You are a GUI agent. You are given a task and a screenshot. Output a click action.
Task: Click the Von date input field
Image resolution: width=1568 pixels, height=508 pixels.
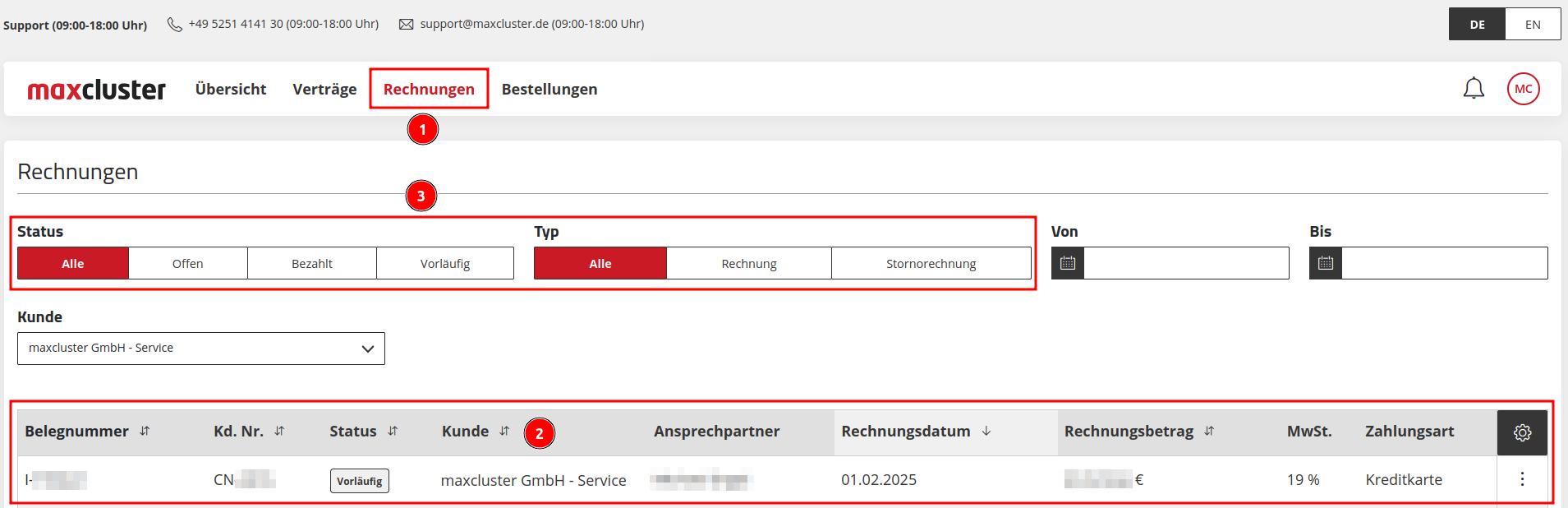(x=1186, y=263)
